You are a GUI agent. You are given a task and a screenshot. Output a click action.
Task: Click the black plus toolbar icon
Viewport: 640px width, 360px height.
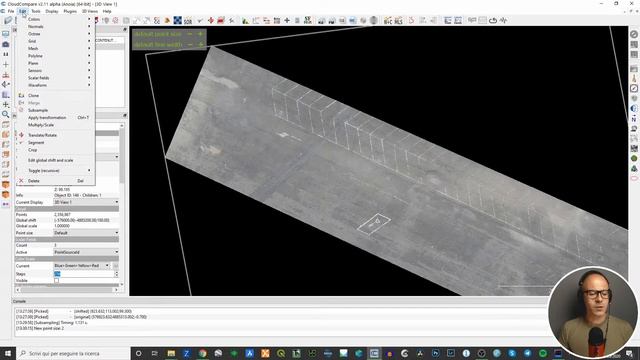pos(287,20)
